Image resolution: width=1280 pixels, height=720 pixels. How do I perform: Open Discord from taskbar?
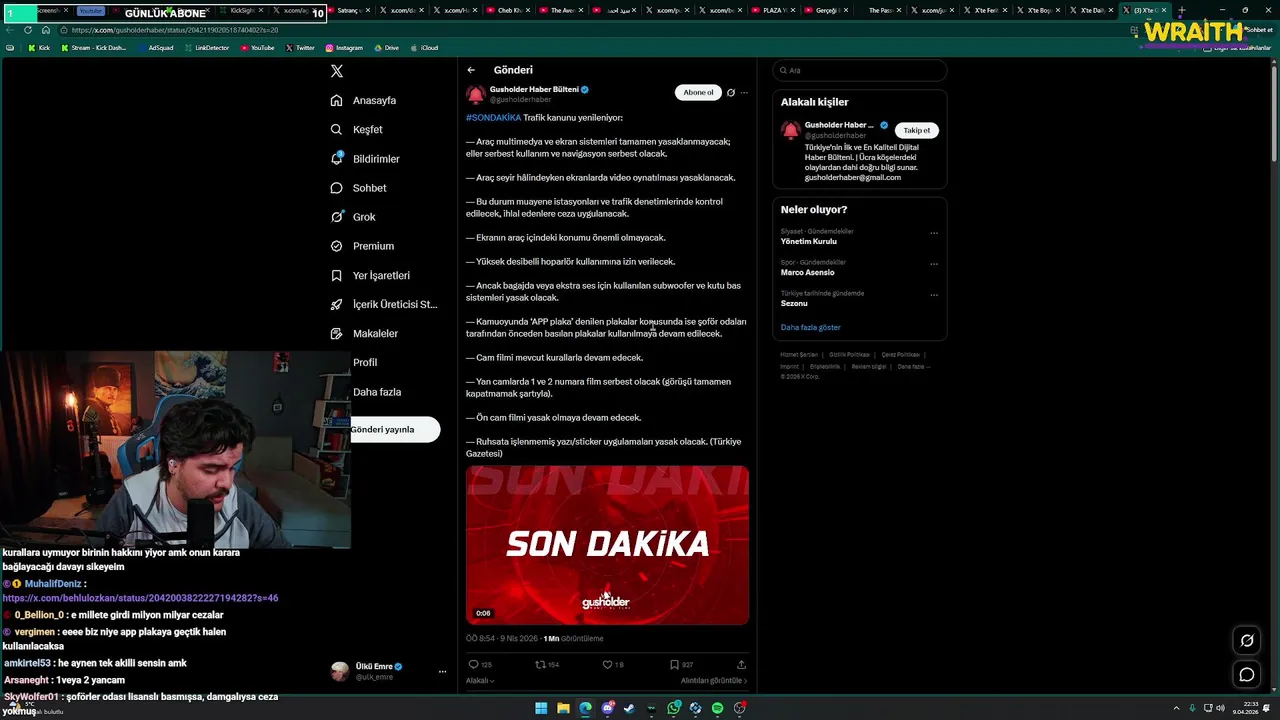click(608, 708)
